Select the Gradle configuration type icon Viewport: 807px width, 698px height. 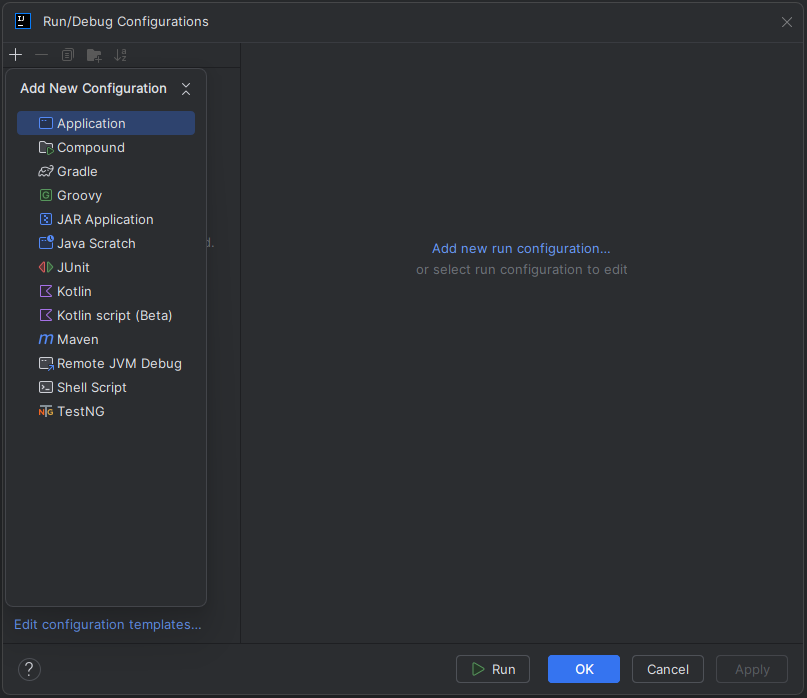point(45,171)
